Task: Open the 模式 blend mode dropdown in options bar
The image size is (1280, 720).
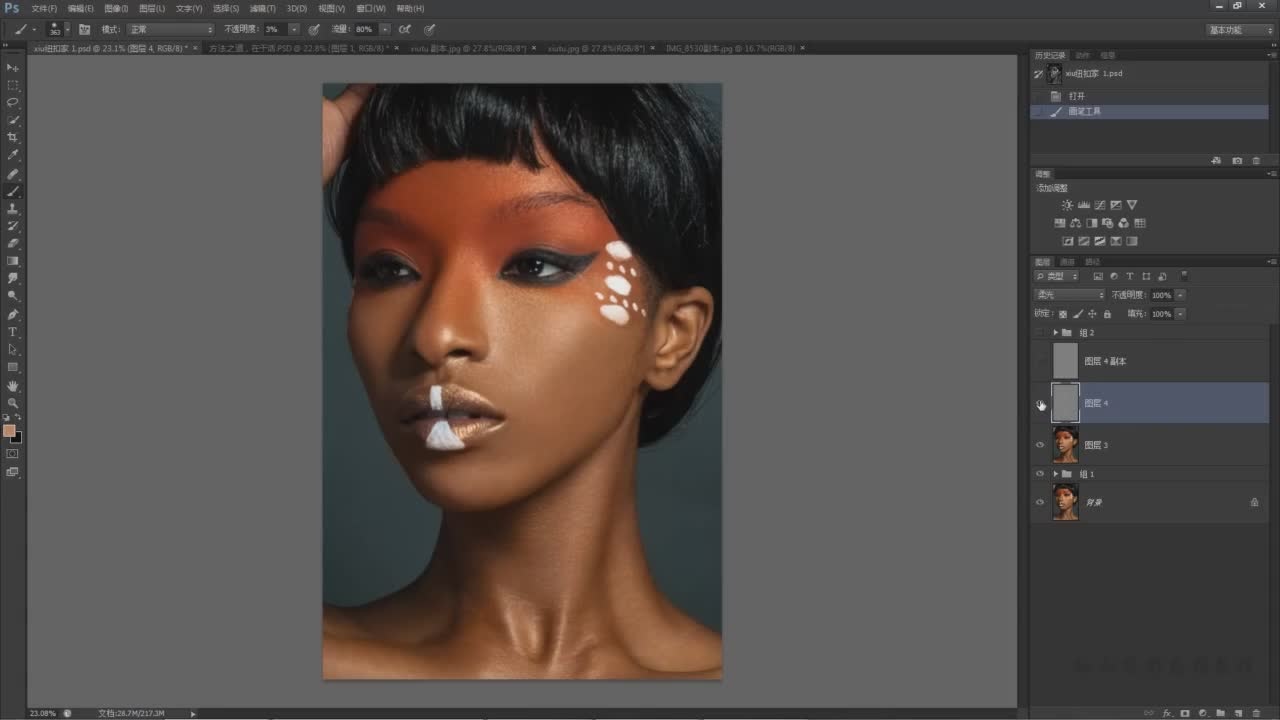Action: [170, 30]
